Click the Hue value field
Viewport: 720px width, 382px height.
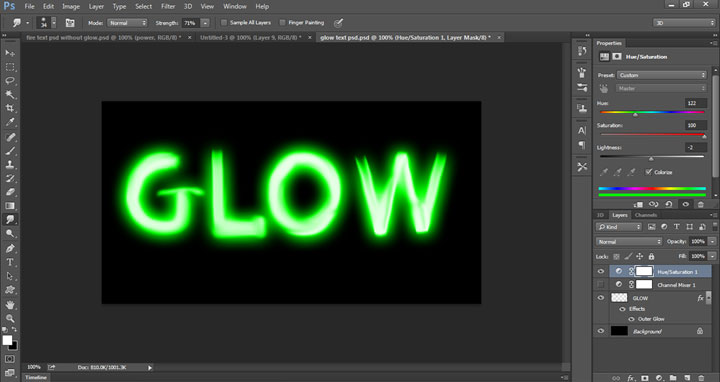(696, 103)
